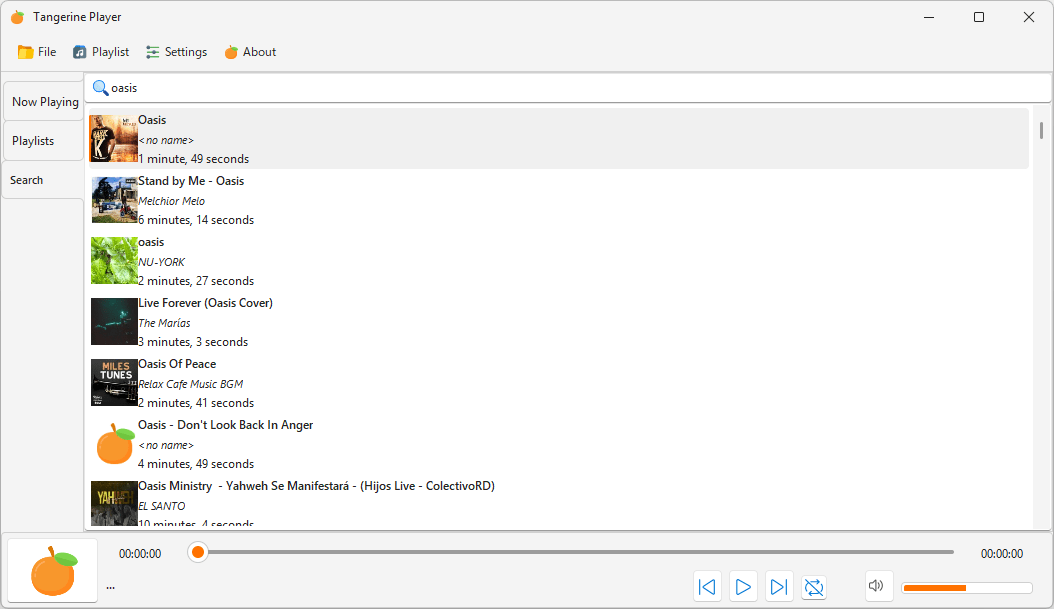
Task: Select Oasis - Don't Look Back In Anger
Action: click(559, 444)
